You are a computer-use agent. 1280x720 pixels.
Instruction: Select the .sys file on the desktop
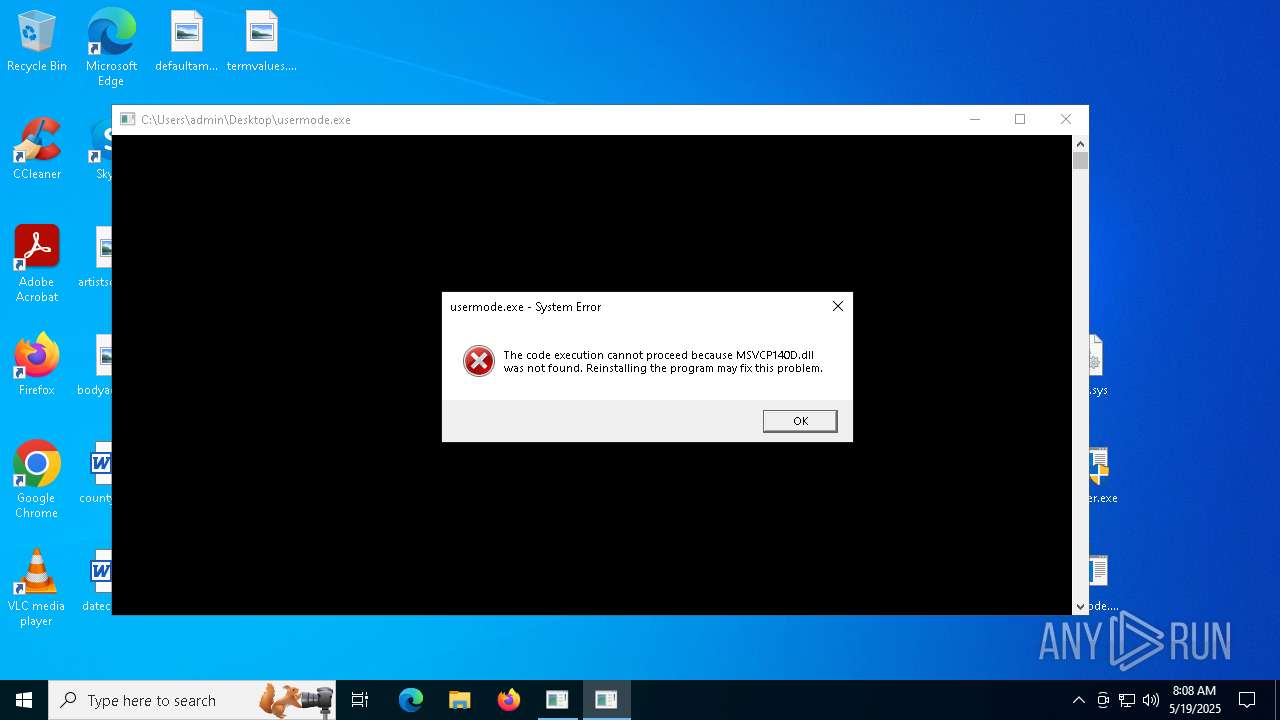pyautogui.click(x=1098, y=365)
